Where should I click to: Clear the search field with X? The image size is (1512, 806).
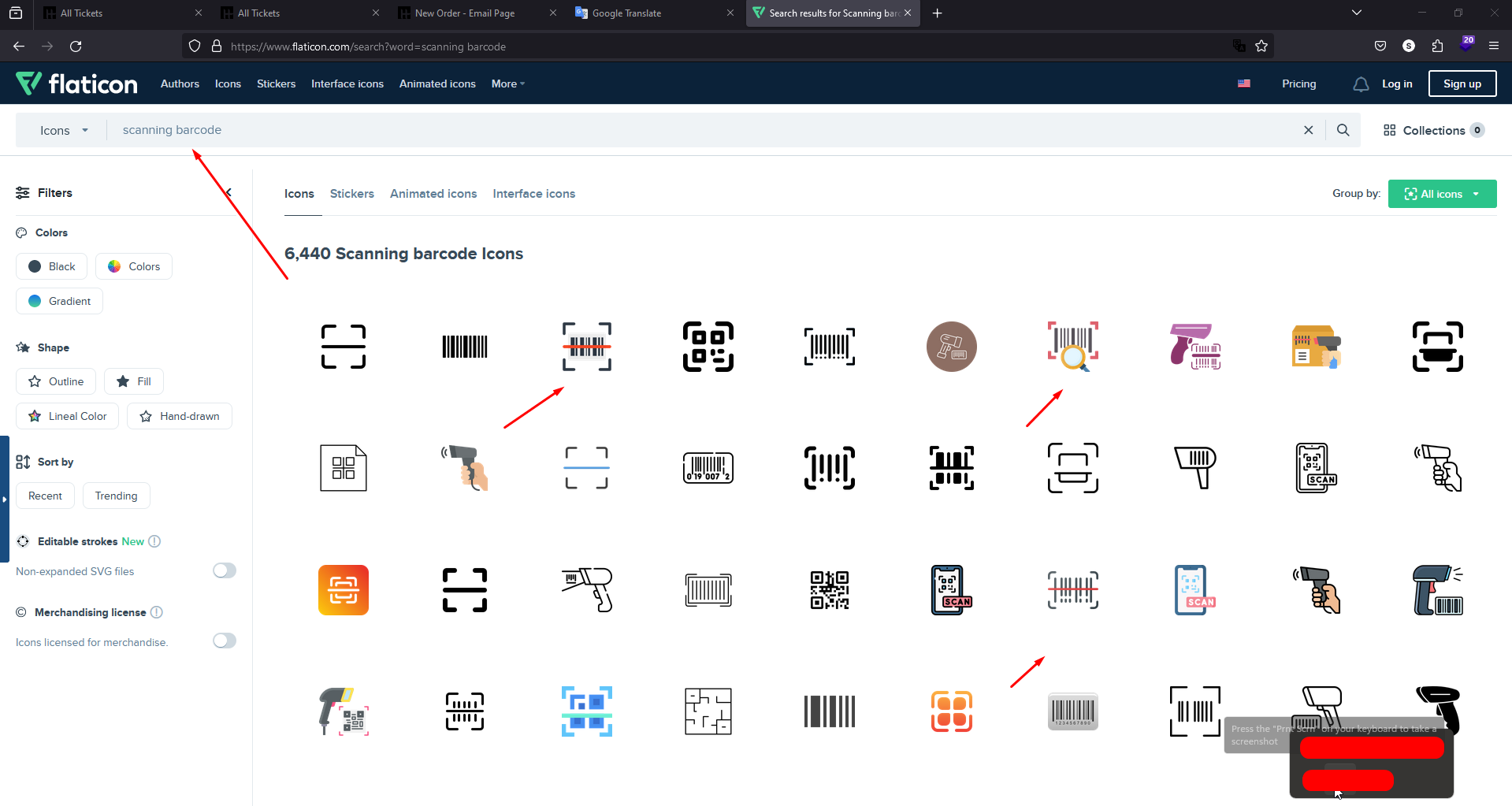click(x=1309, y=130)
